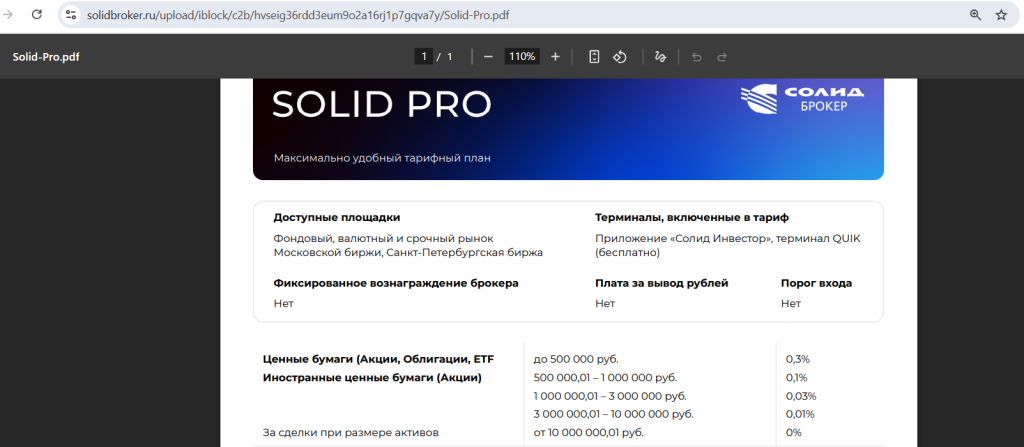1024x447 pixels.
Task: Click the SOLID PRO heading
Action: point(381,104)
